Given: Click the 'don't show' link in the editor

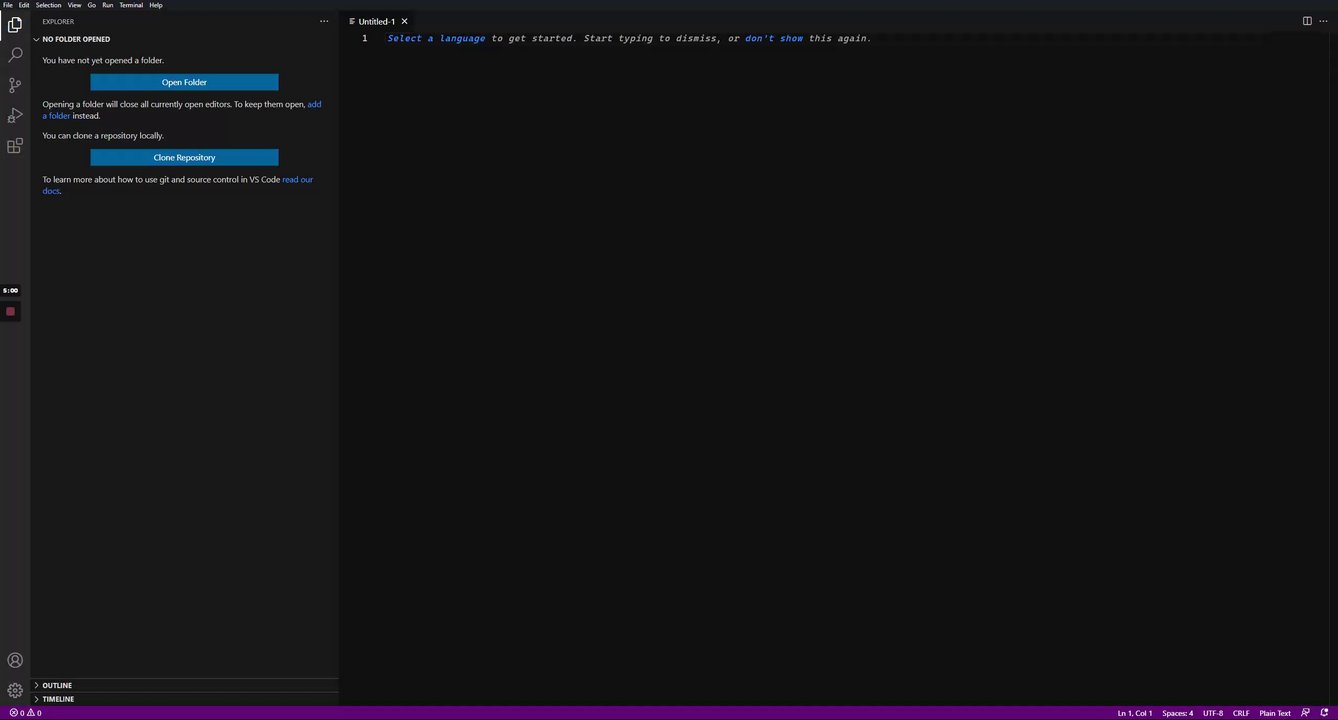Looking at the screenshot, I should (774, 38).
